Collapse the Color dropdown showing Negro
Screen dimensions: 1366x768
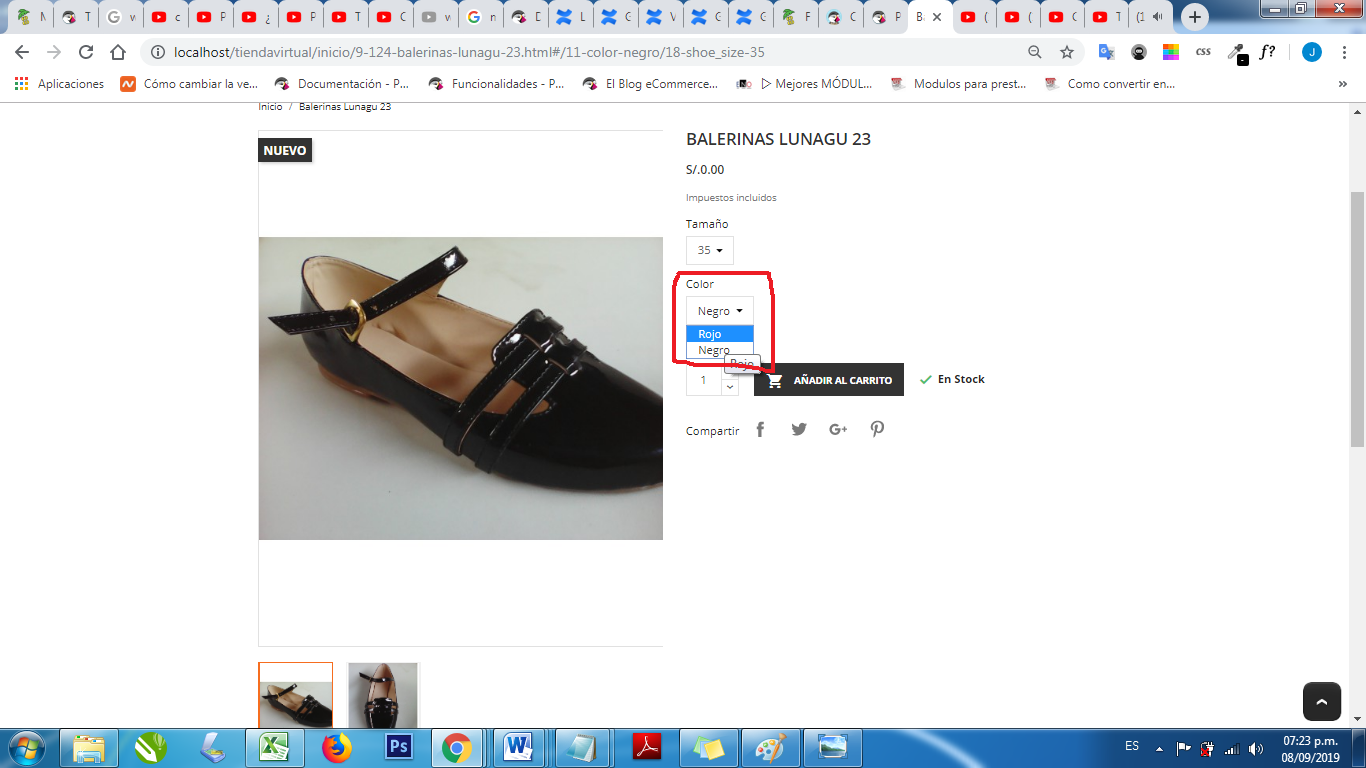coord(720,311)
